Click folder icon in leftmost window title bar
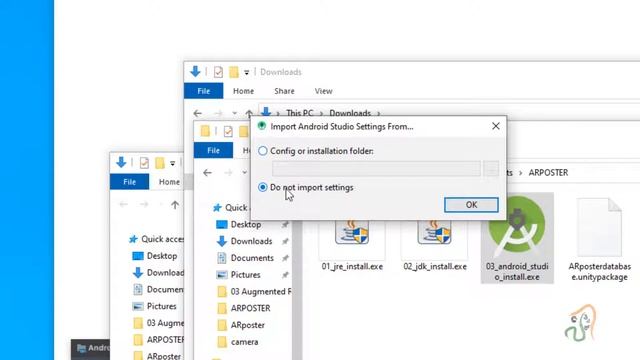 pos(160,163)
